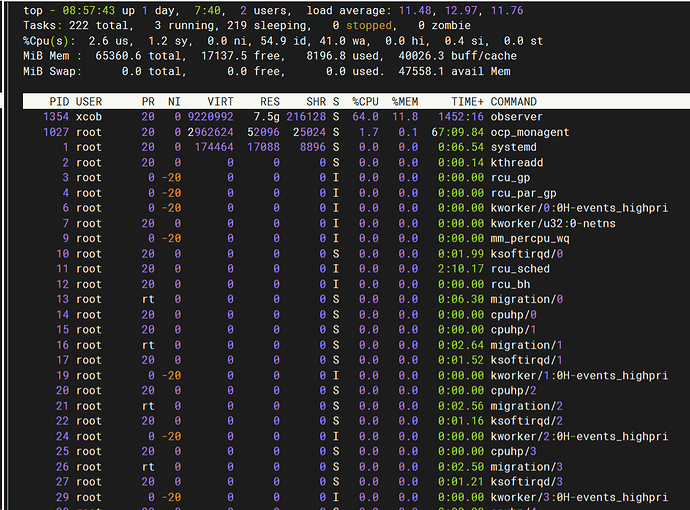Click the 'ksoftirqd/0' command

[x=526, y=253]
